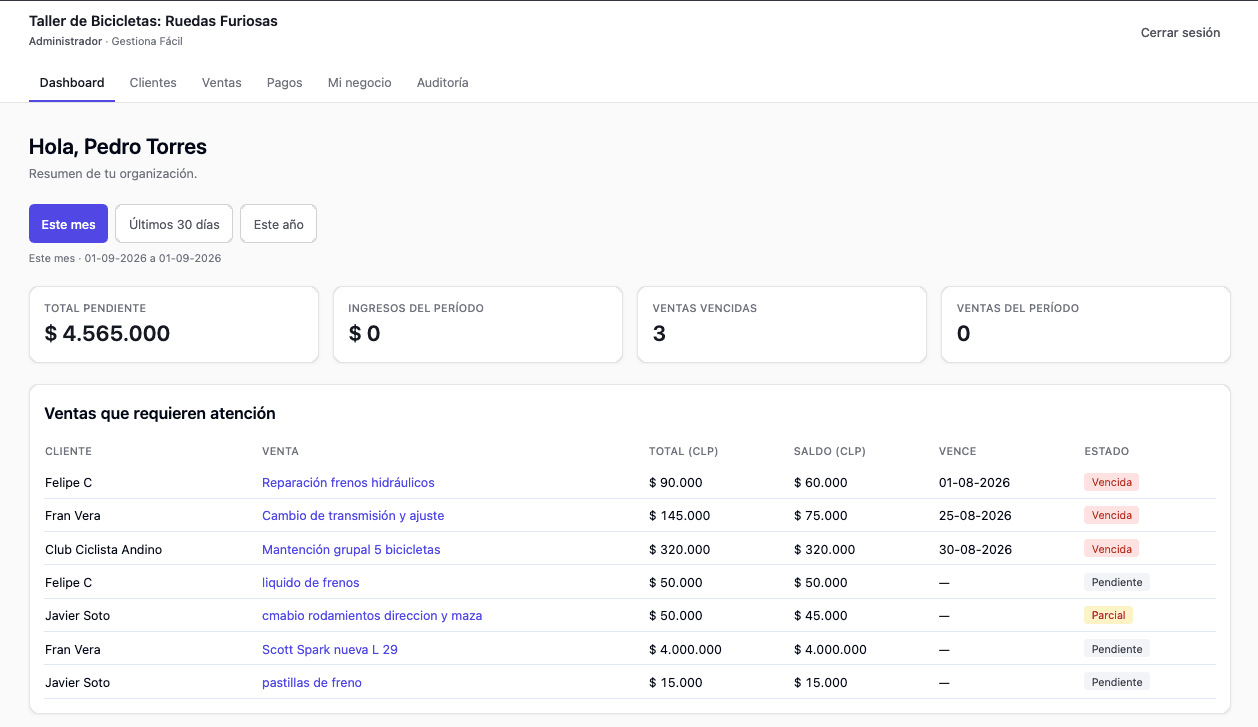The width and height of the screenshot is (1258, 727).
Task: Click the $ 90.000 total cell
Action: (675, 483)
